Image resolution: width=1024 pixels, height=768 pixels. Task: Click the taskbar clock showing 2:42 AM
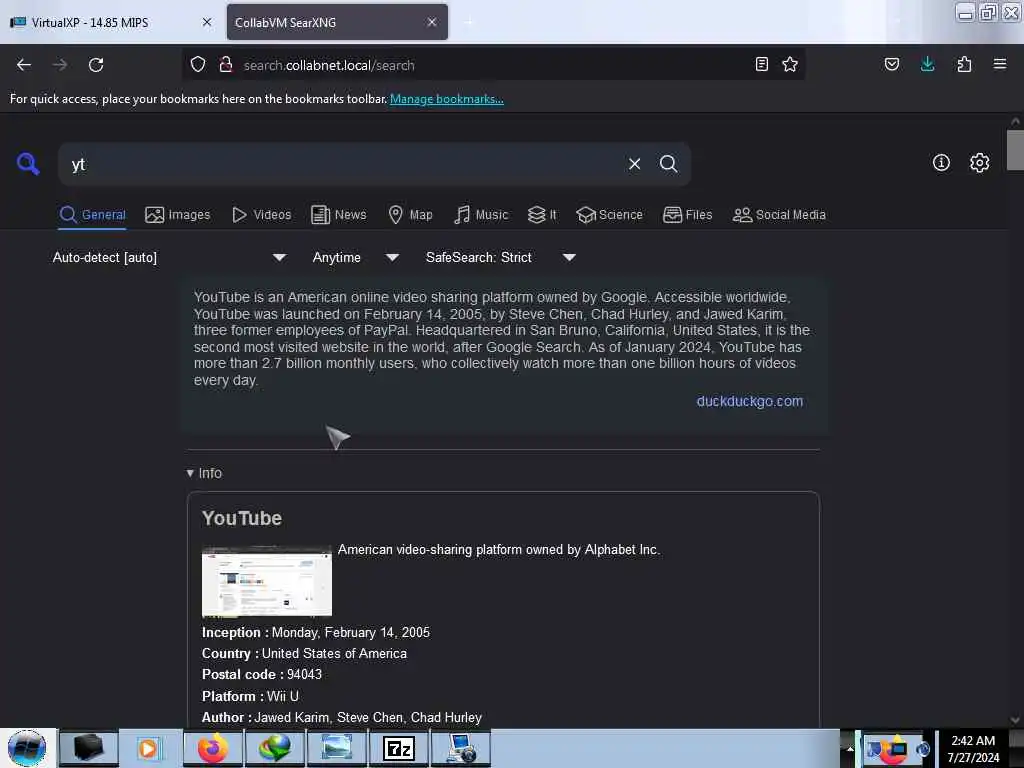tap(973, 748)
